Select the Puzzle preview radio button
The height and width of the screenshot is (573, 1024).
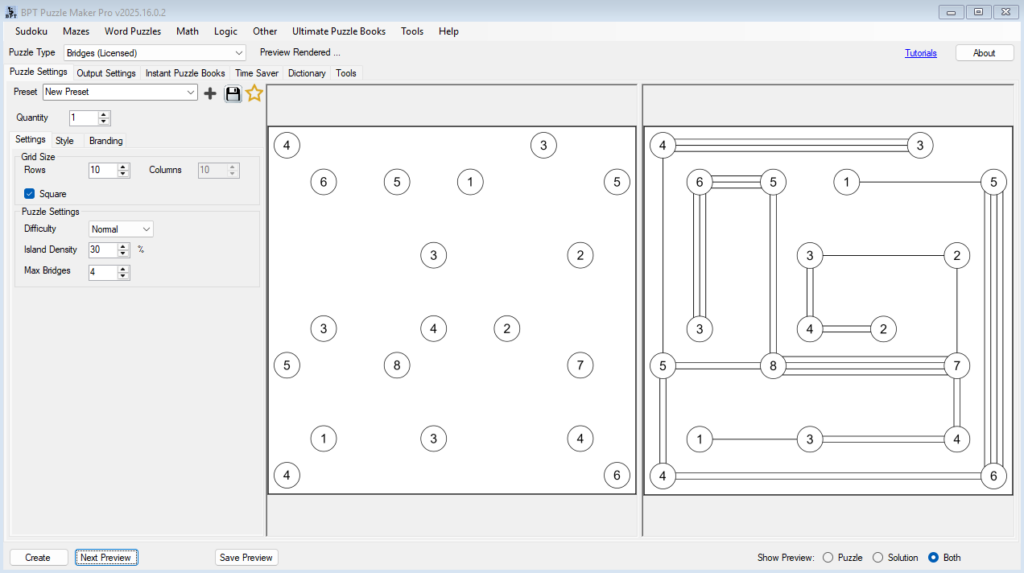click(x=827, y=557)
